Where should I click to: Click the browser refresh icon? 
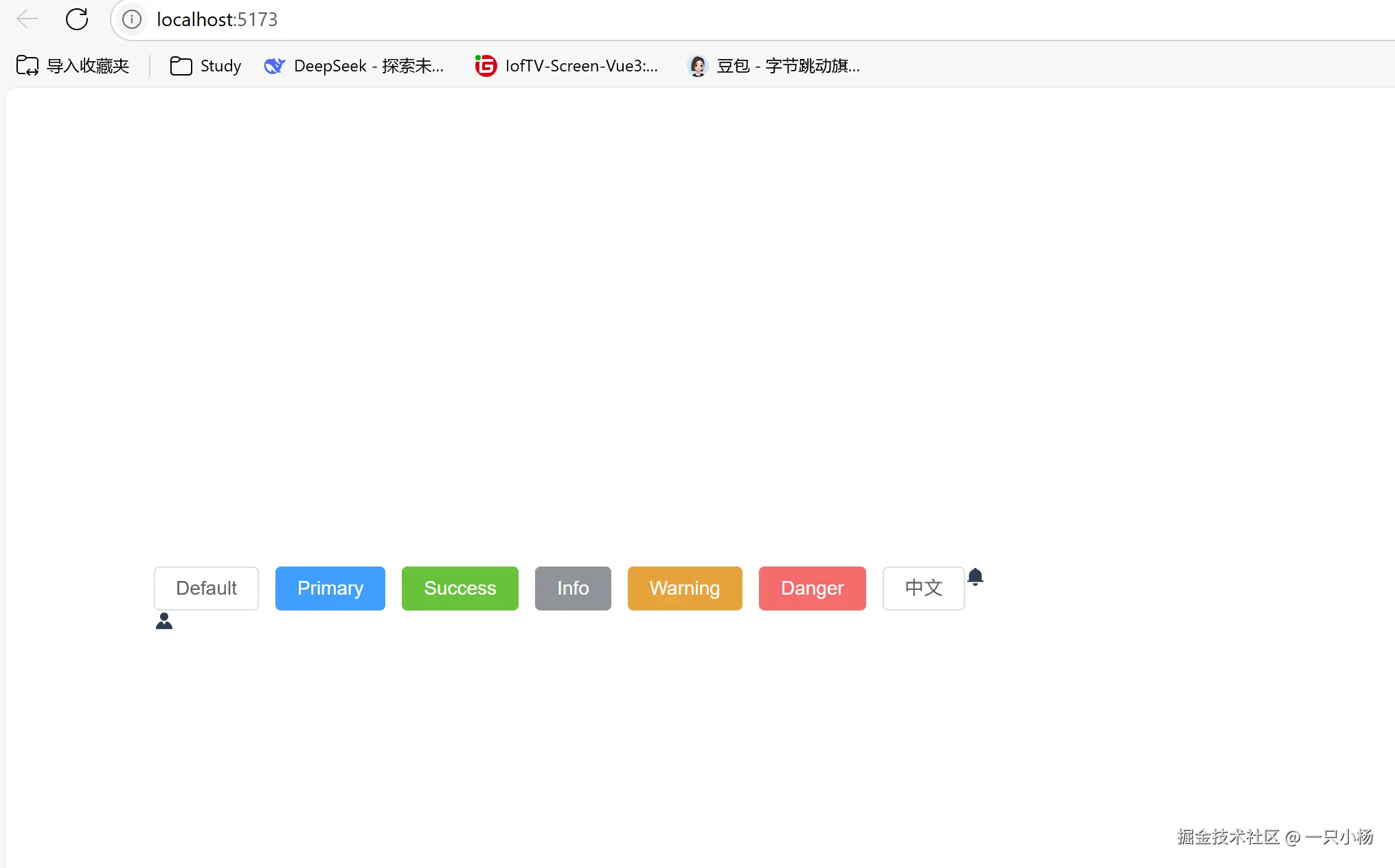pyautogui.click(x=77, y=19)
